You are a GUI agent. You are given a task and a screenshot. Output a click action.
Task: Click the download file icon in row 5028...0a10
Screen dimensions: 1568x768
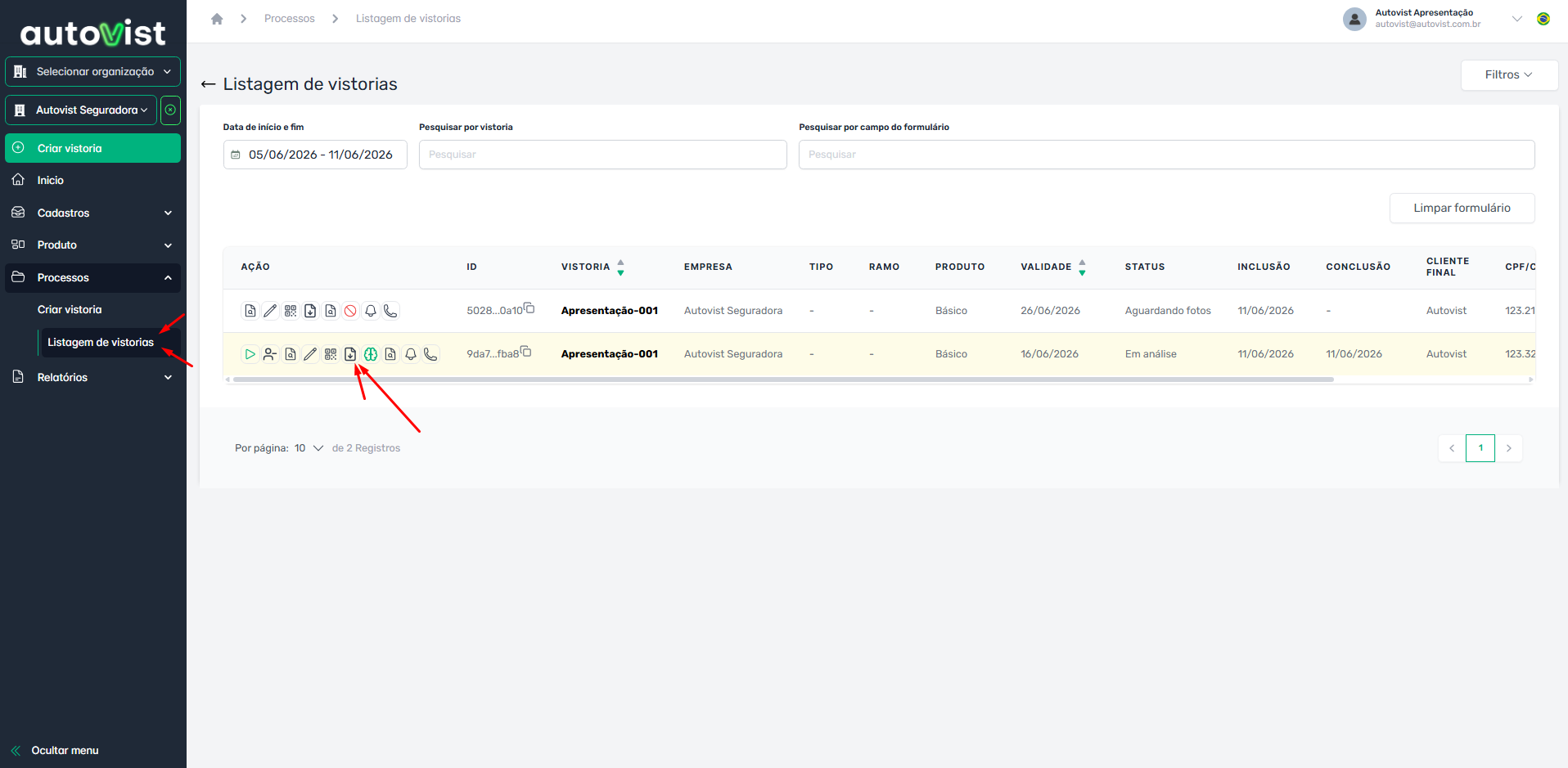[x=310, y=311]
